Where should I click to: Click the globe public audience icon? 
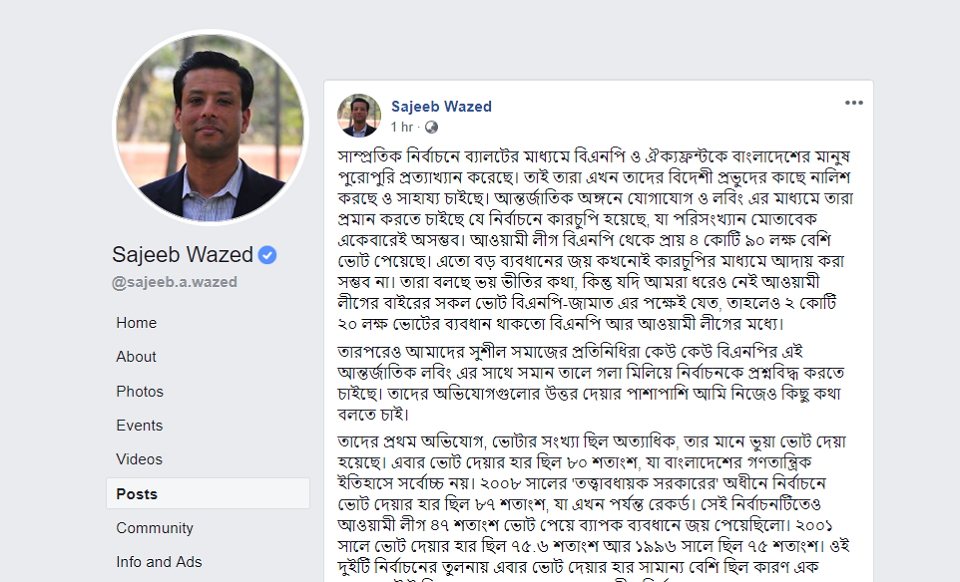pos(431,127)
